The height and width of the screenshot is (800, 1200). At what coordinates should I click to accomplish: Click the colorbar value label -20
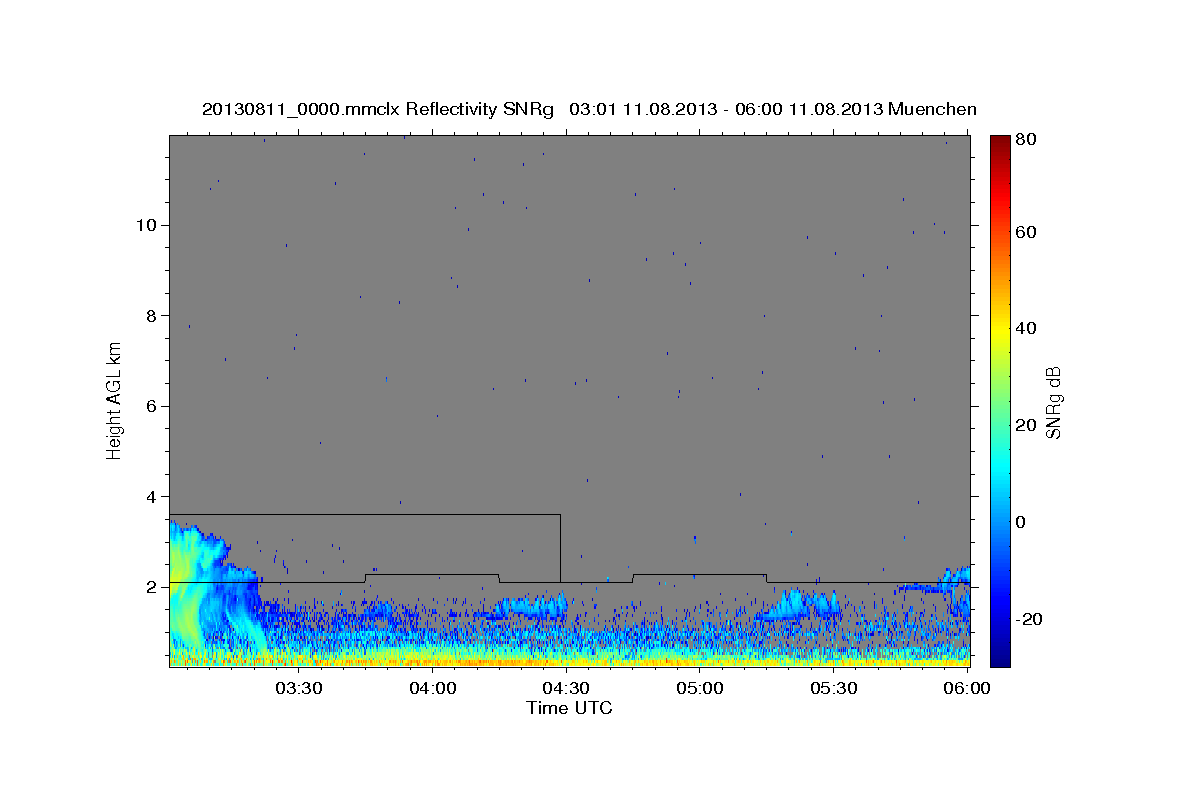(1030, 619)
